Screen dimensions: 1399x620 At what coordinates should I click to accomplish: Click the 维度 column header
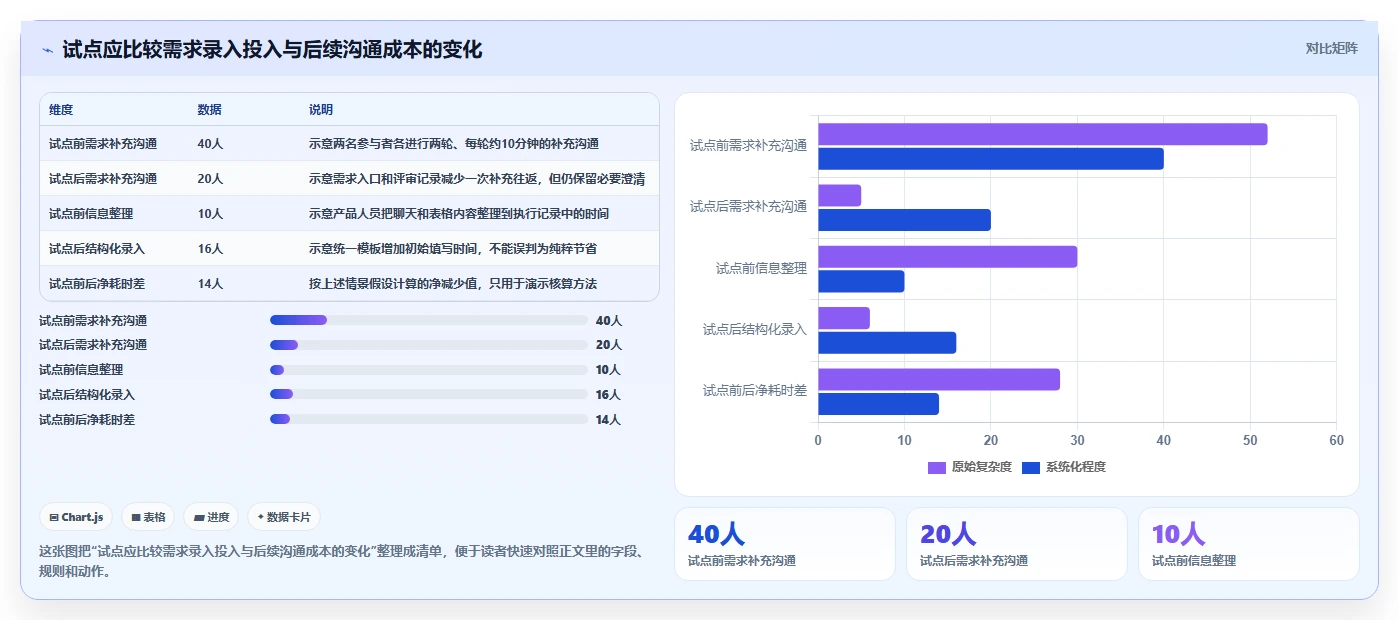click(x=61, y=109)
